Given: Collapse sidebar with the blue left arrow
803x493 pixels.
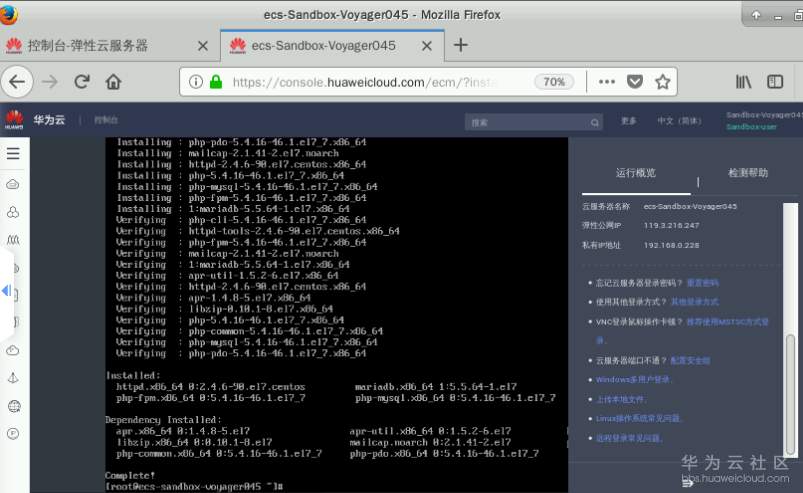Looking at the screenshot, I should pos(6,291).
